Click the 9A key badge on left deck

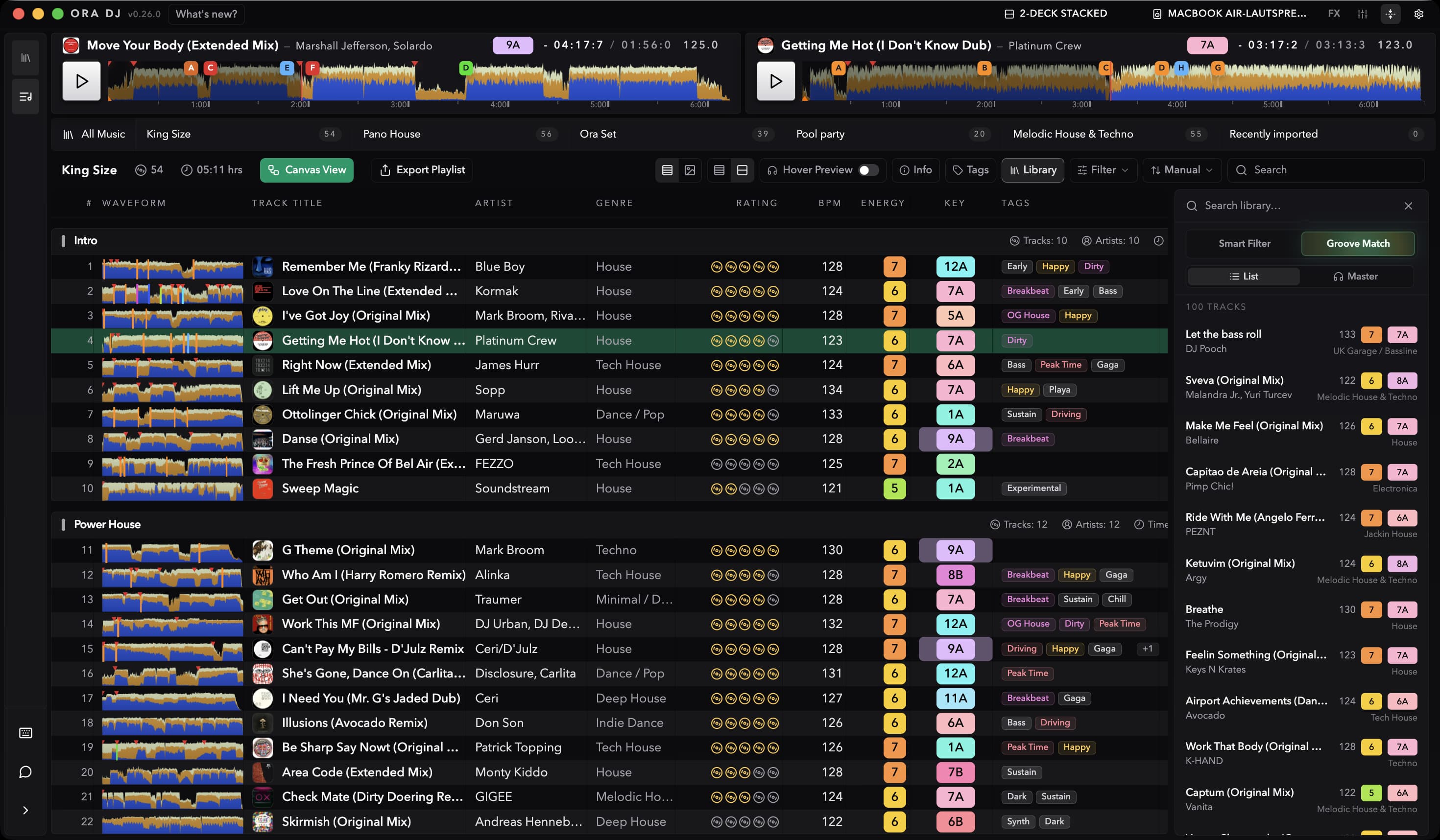click(512, 45)
